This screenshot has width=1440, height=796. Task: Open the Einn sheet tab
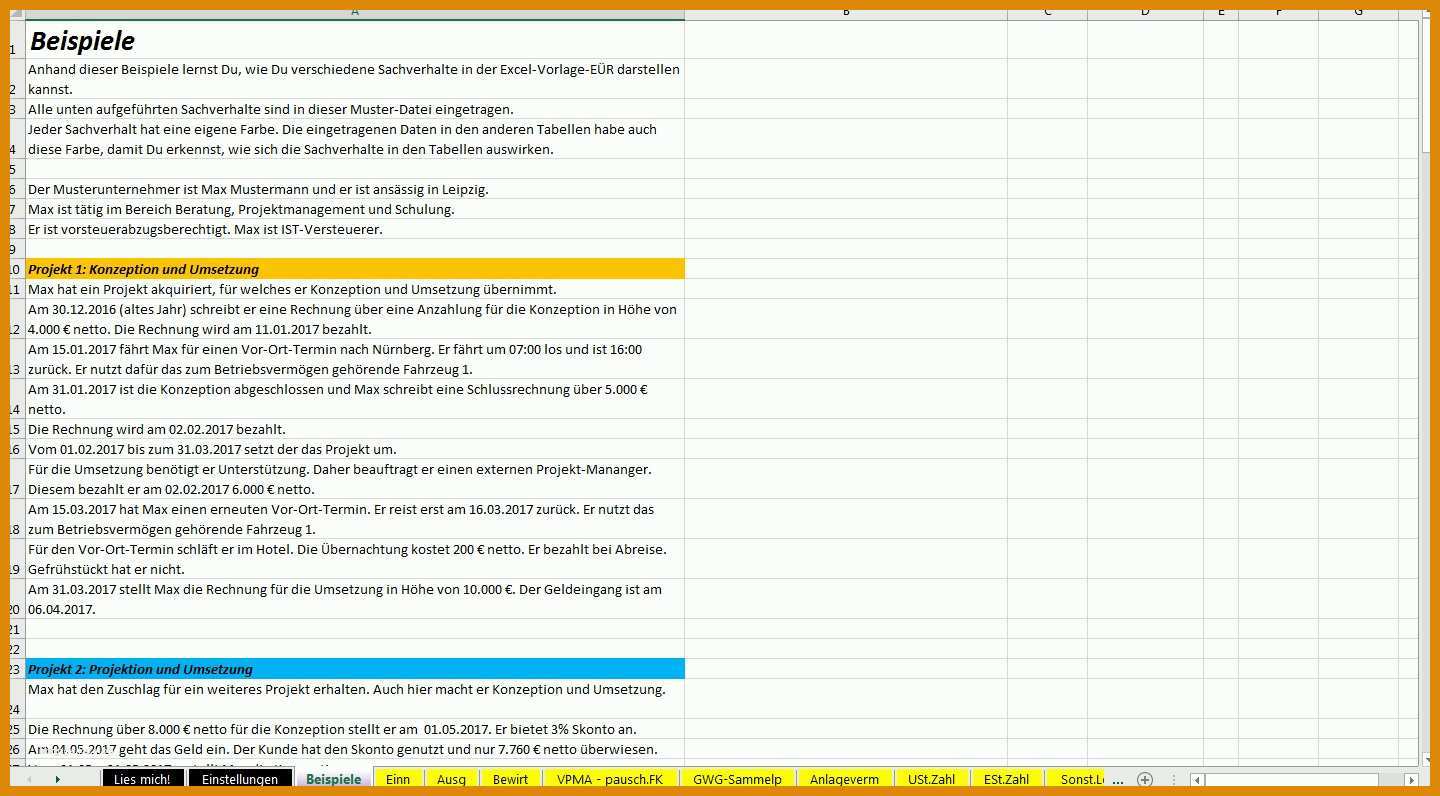(x=398, y=779)
